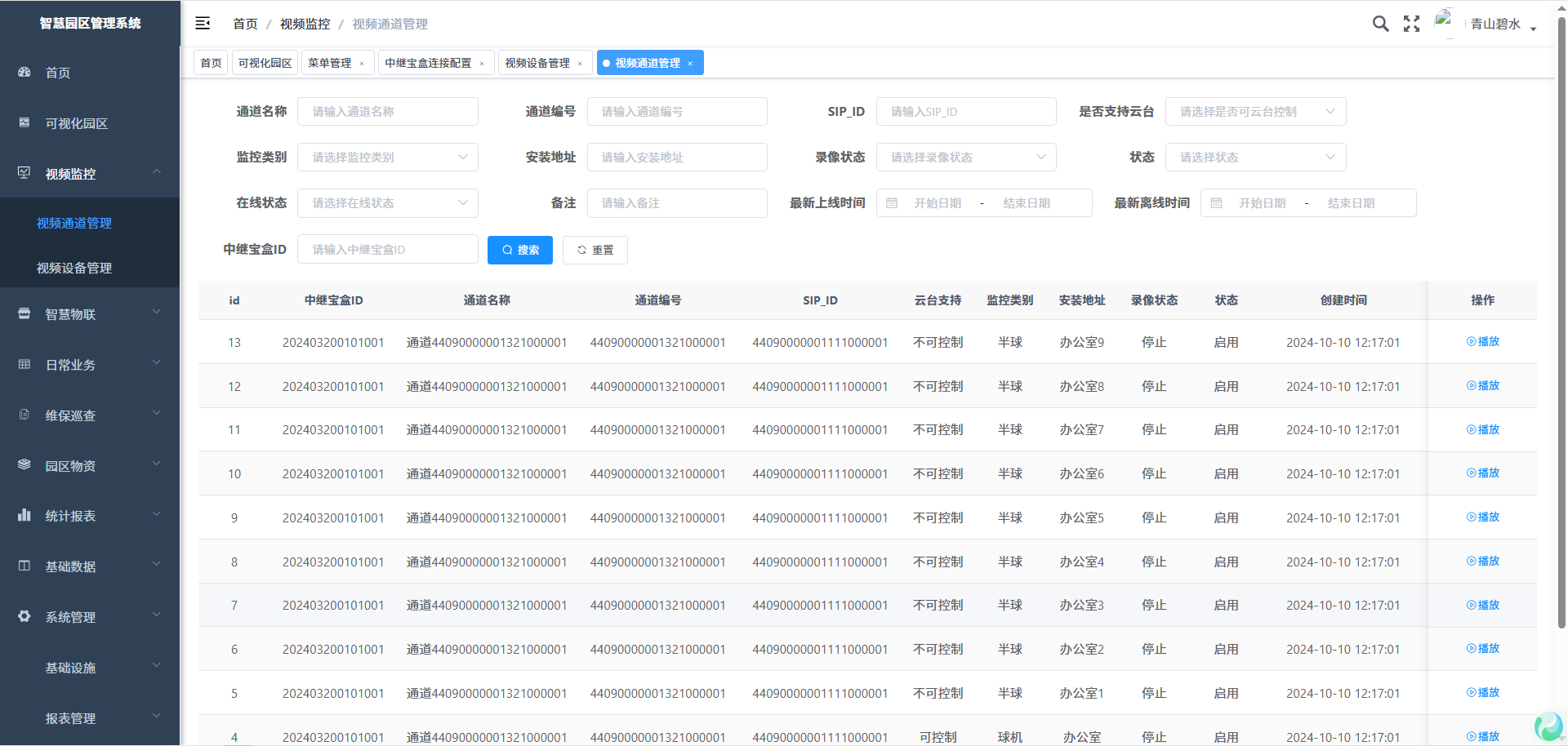The height and width of the screenshot is (746, 1568).
Task: Open 首页 from the sidebar
Action: [57, 73]
